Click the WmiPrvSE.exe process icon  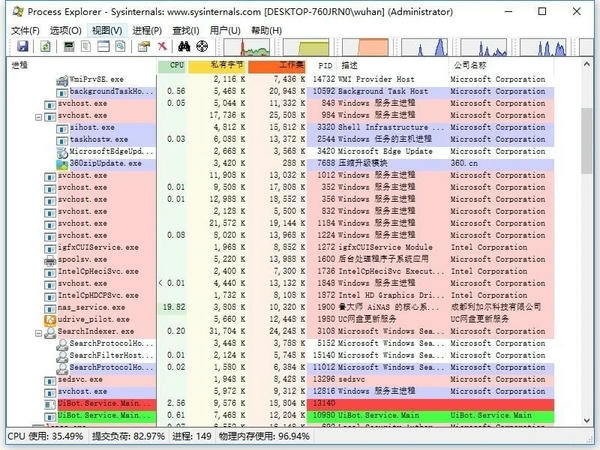62,80
